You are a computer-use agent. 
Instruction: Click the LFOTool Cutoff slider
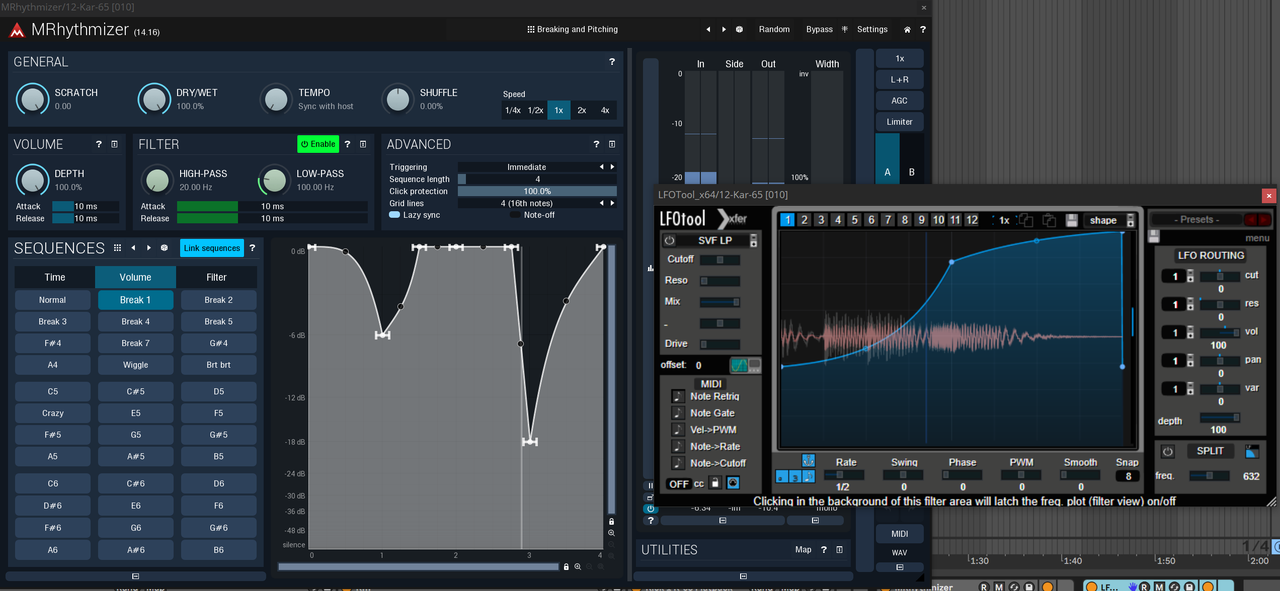point(720,260)
